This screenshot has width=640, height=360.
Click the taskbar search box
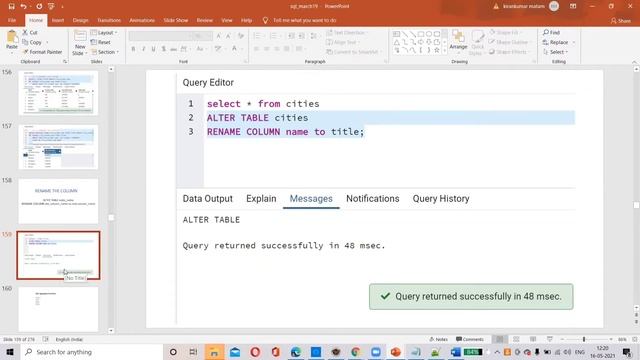tap(92, 352)
